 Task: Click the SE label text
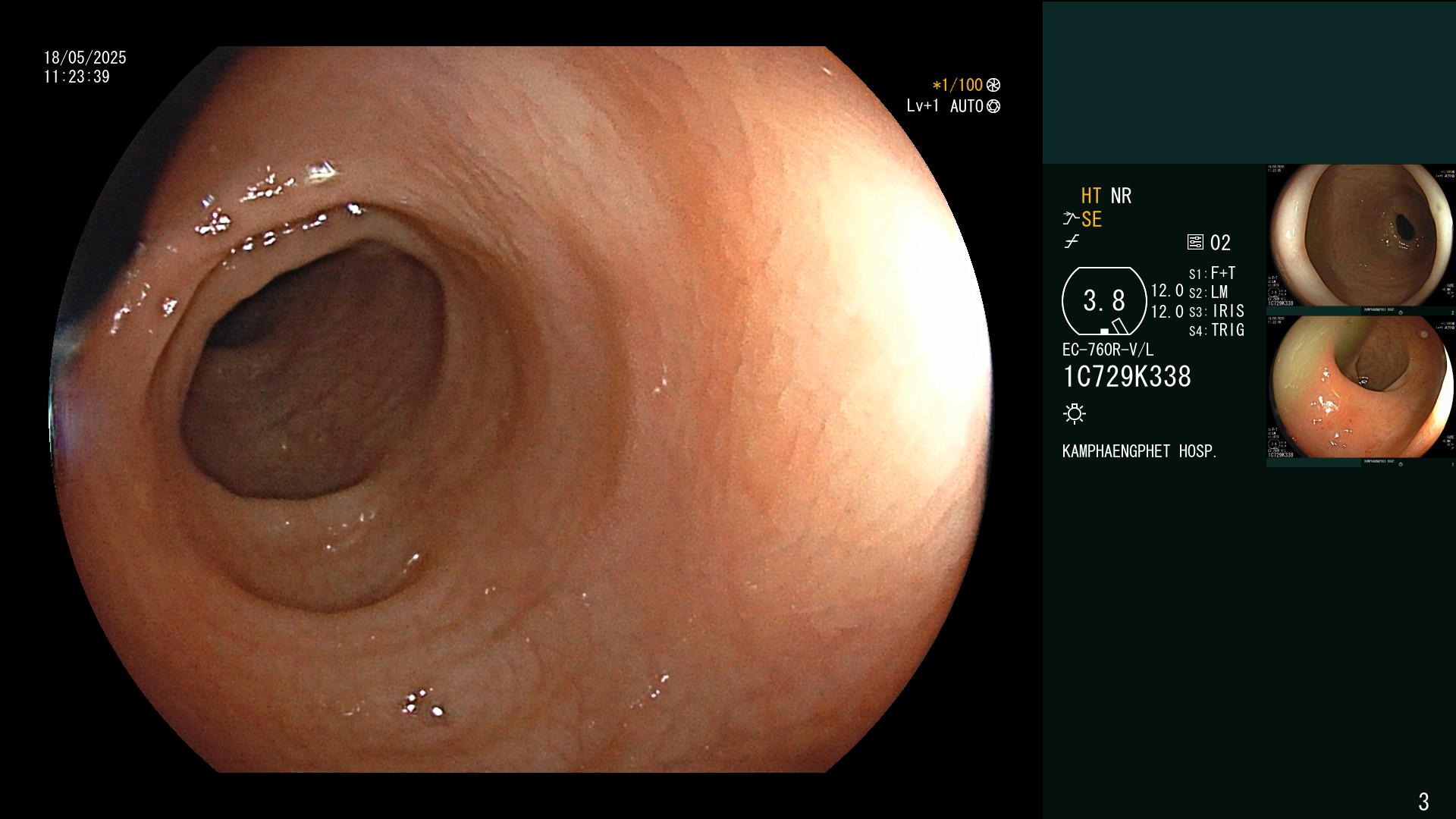point(1091,220)
